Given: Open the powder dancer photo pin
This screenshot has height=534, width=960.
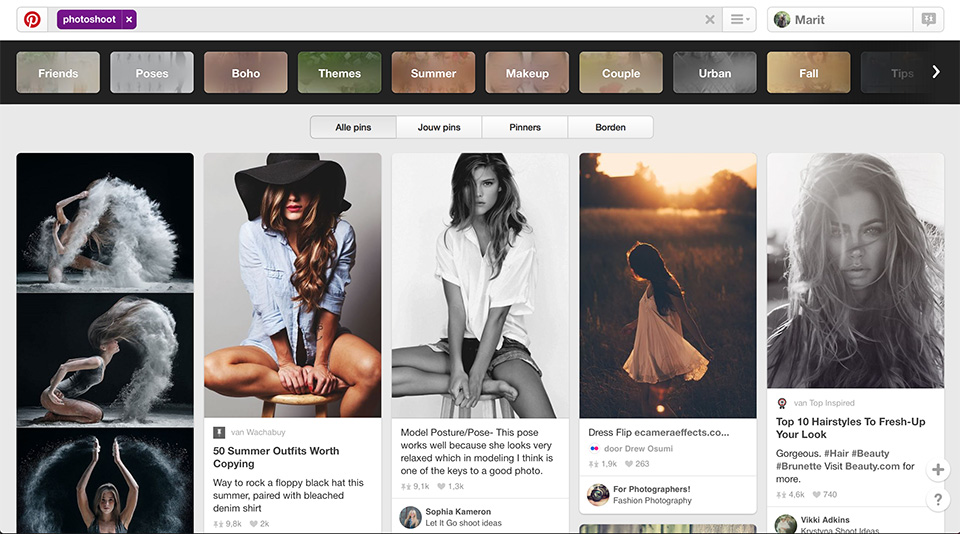Looking at the screenshot, I should [105, 343].
